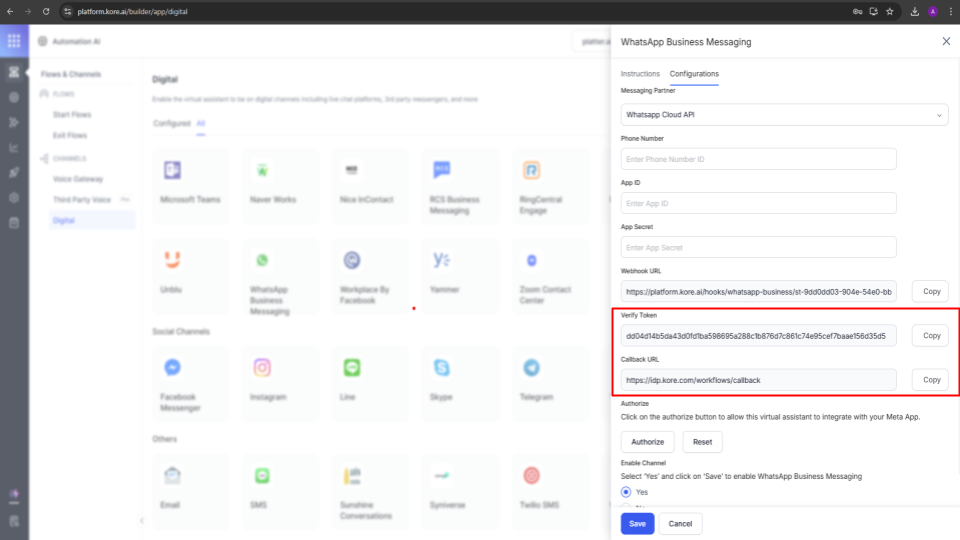
Task: Open browser downloads icon
Action: pos(915,11)
